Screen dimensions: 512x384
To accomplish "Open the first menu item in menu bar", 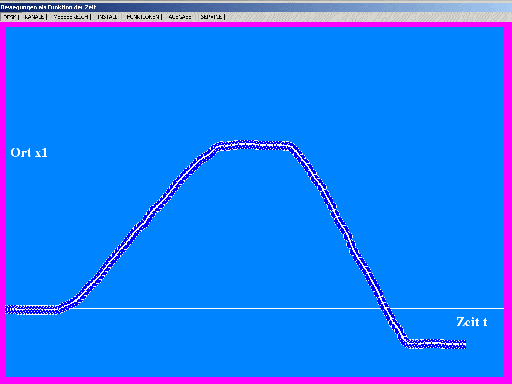I will click(x=10, y=17).
